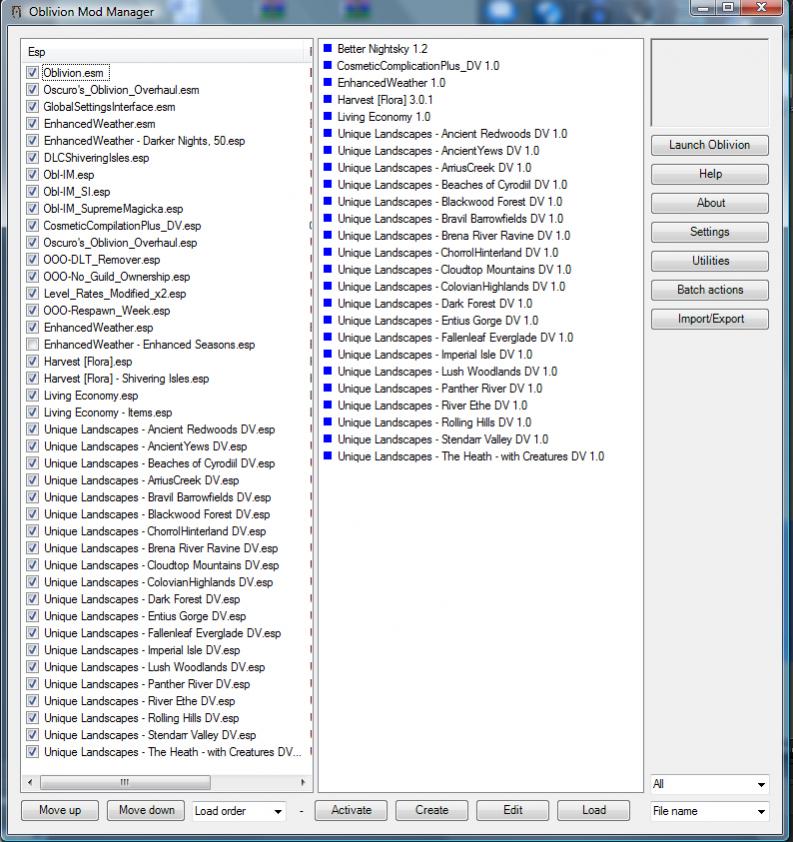This screenshot has width=793, height=842.
Task: Expand the All filter dropdown
Action: (709, 785)
